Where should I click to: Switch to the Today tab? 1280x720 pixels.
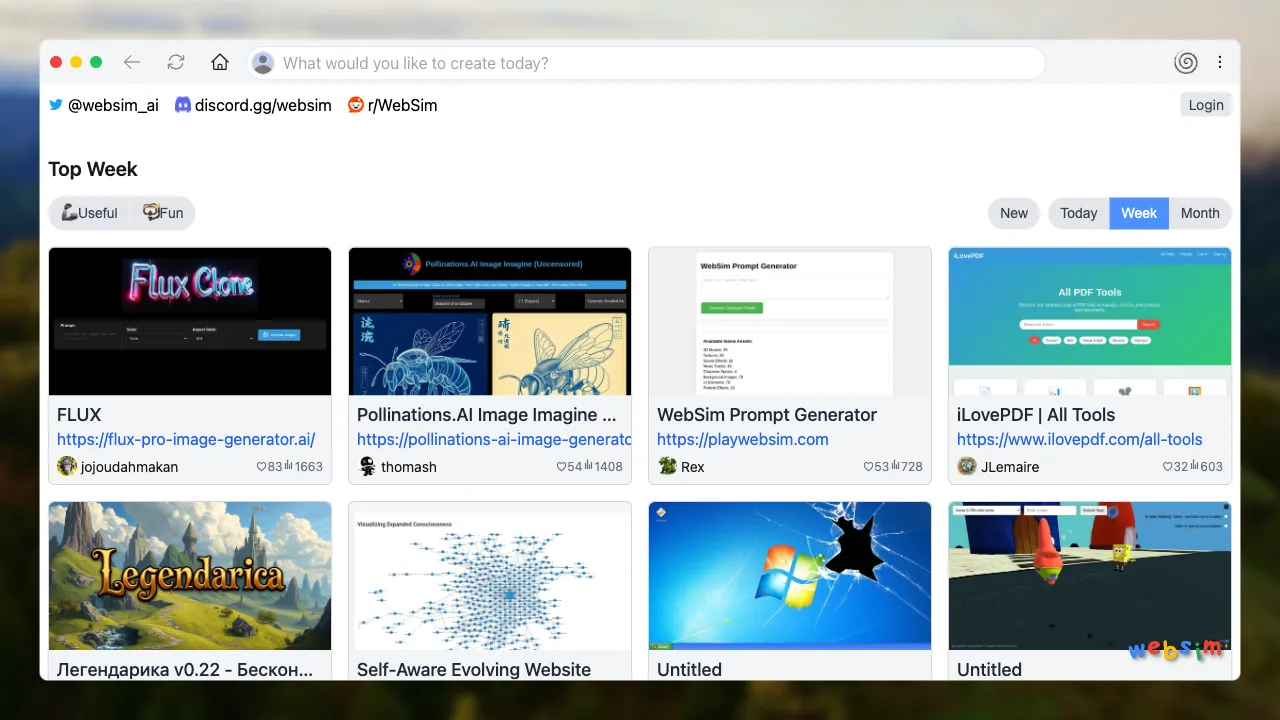(1078, 213)
